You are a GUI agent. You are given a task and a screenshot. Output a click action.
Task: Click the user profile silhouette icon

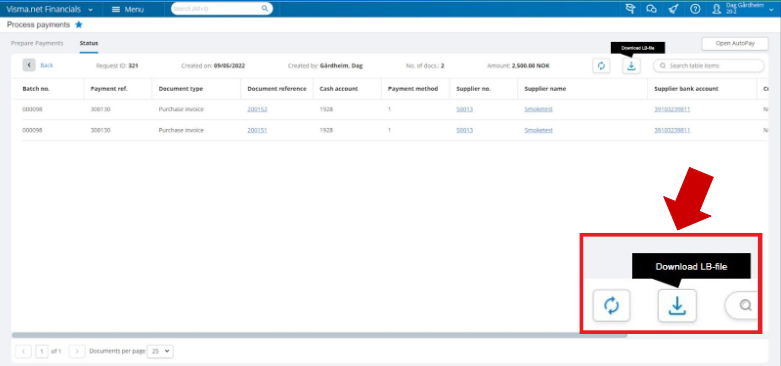tap(717, 9)
